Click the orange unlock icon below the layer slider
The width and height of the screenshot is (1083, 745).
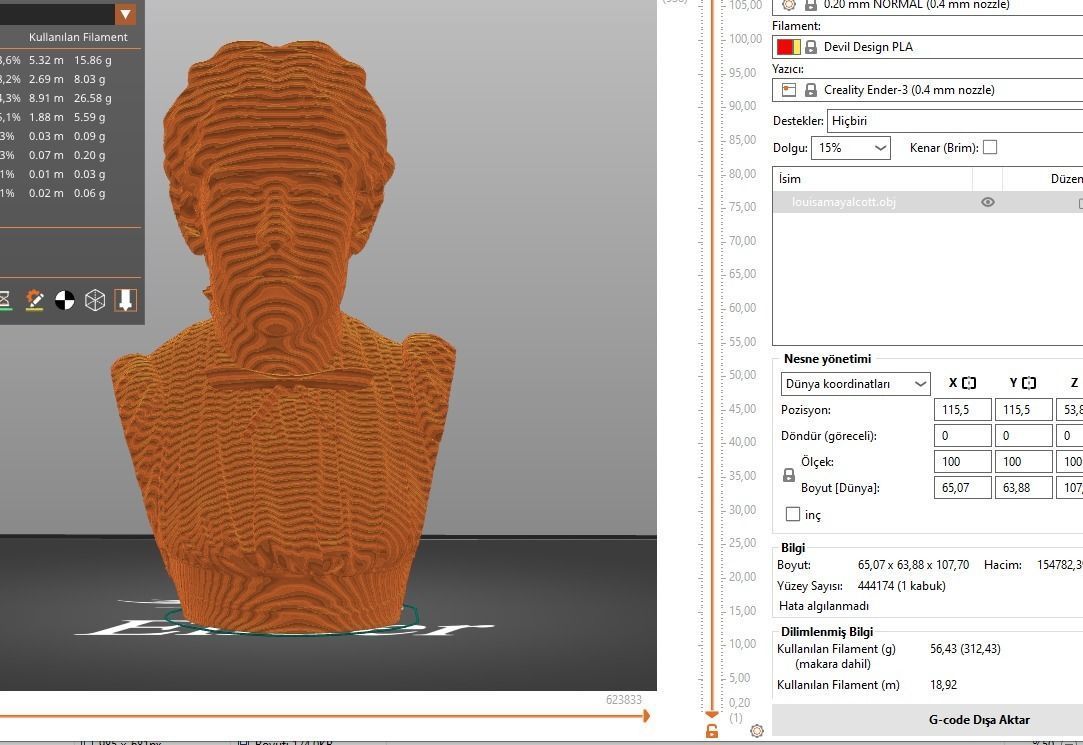pyautogui.click(x=712, y=731)
